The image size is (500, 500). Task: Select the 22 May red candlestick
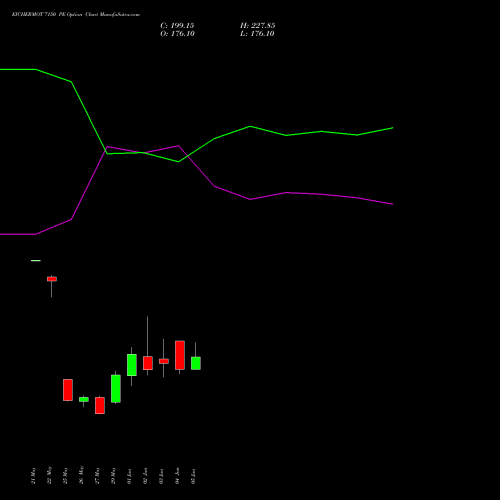tap(52, 279)
